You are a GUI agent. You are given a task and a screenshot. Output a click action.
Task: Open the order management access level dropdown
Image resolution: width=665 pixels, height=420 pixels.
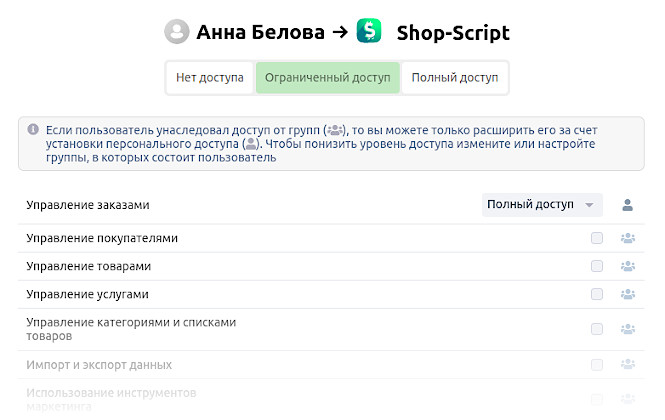point(541,205)
